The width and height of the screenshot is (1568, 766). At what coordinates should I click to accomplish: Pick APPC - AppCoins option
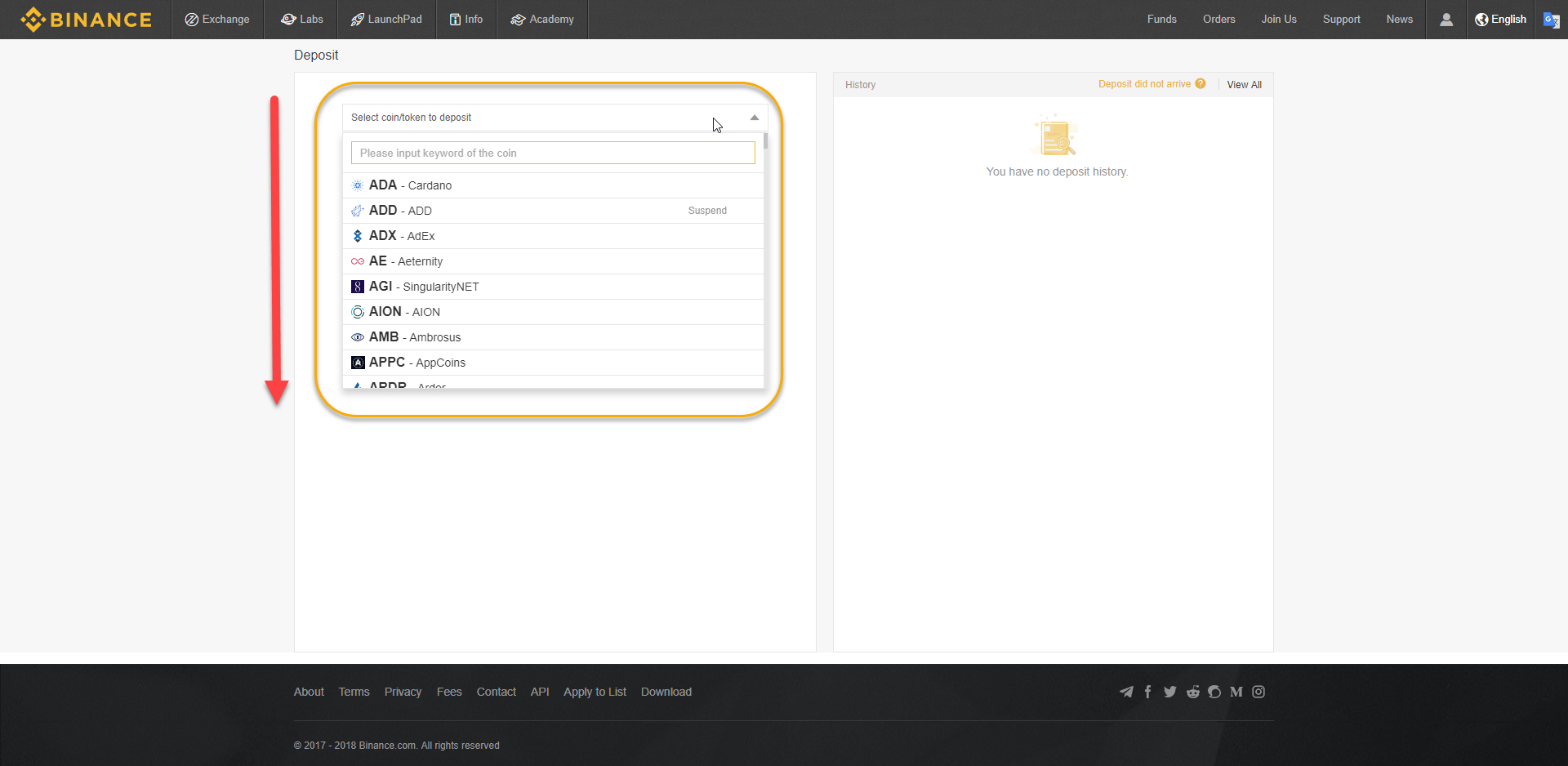(x=553, y=363)
